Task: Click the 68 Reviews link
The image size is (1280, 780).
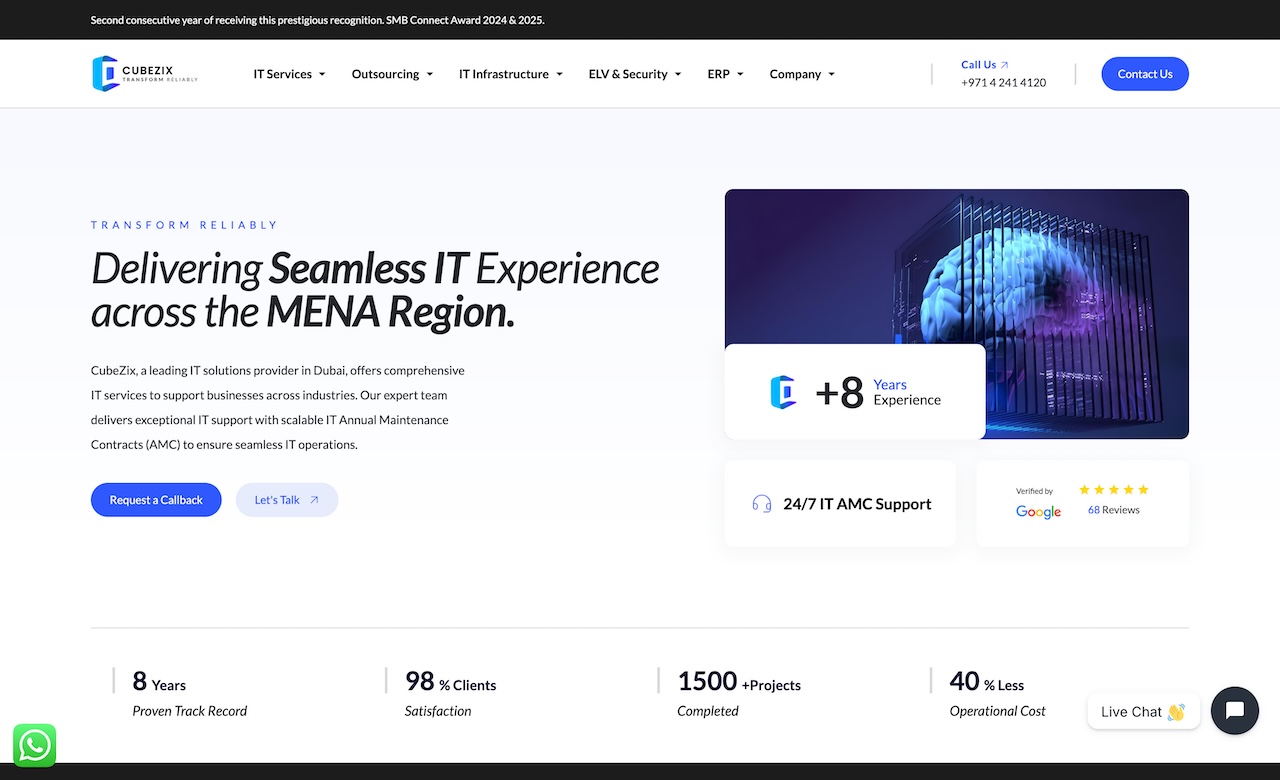Action: pos(1113,510)
